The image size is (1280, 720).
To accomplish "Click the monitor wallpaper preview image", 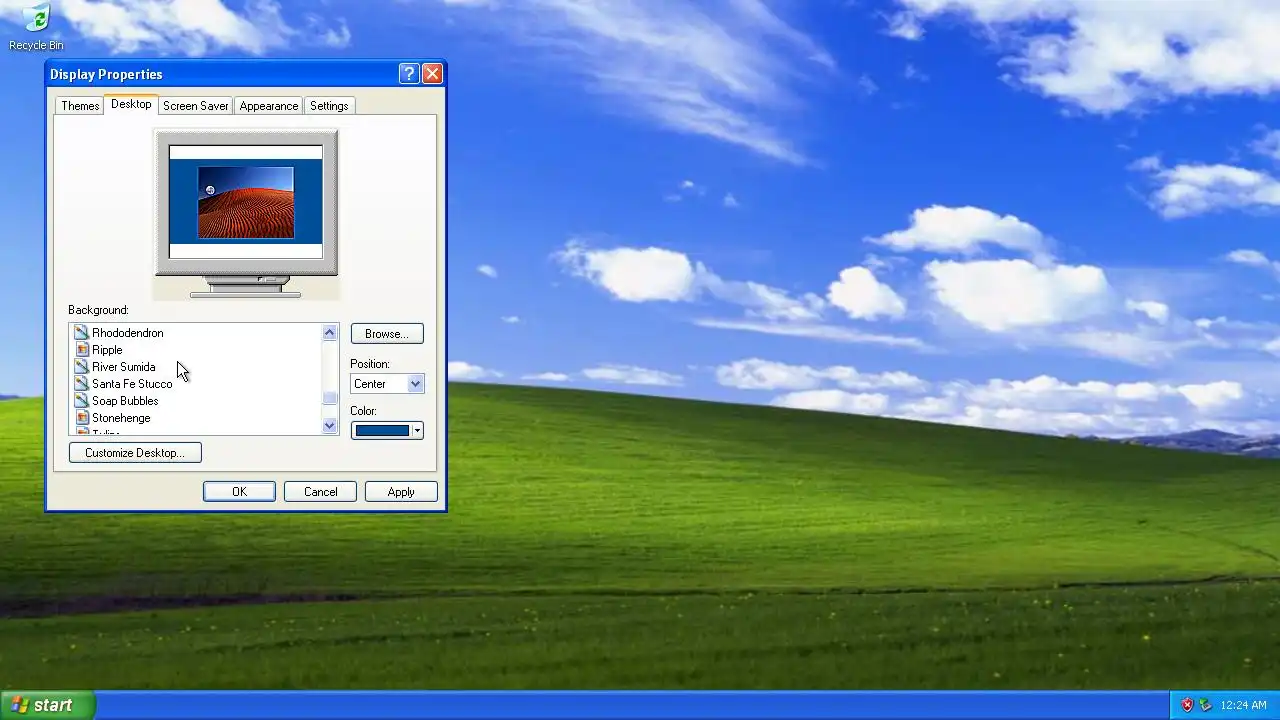I will coord(246,202).
